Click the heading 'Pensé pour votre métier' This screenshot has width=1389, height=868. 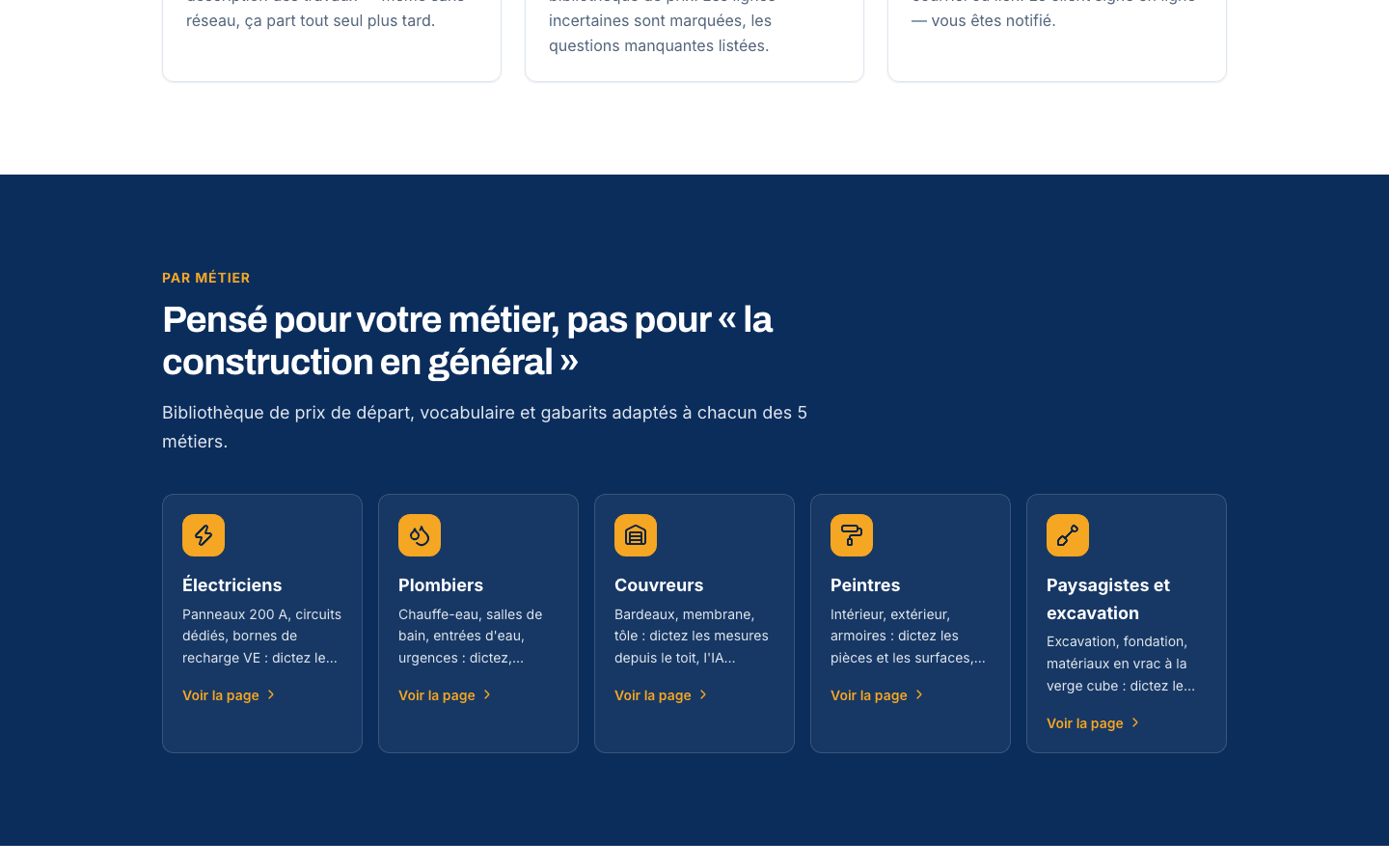tap(468, 340)
